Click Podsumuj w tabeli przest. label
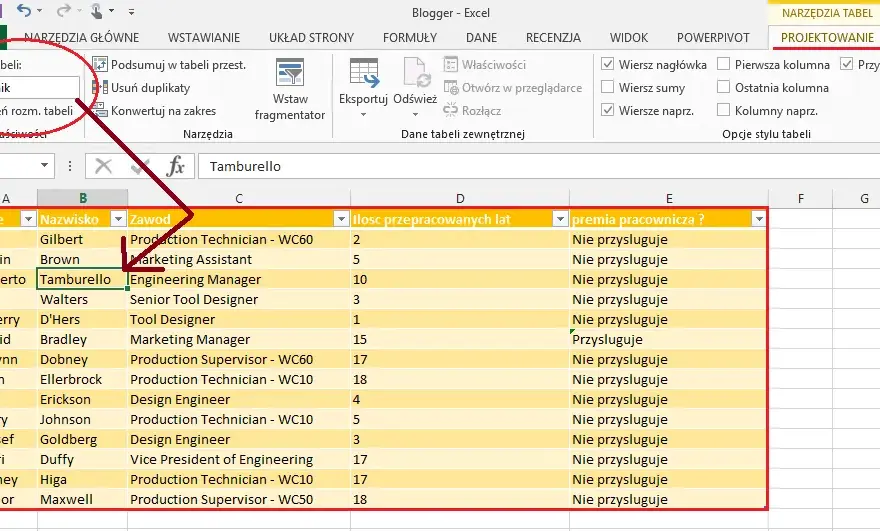Viewport: 880px width, 531px height. click(178, 65)
